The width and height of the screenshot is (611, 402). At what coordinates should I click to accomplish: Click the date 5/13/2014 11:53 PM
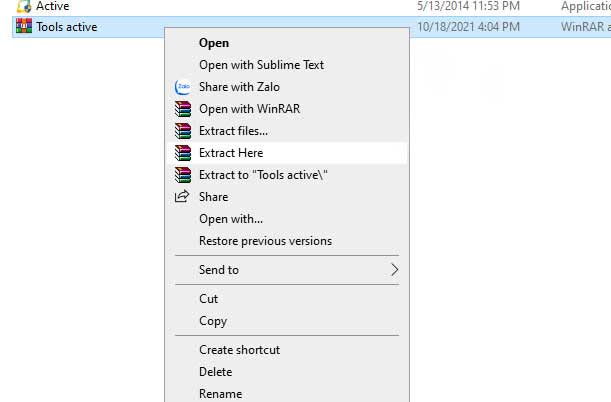pos(468,6)
